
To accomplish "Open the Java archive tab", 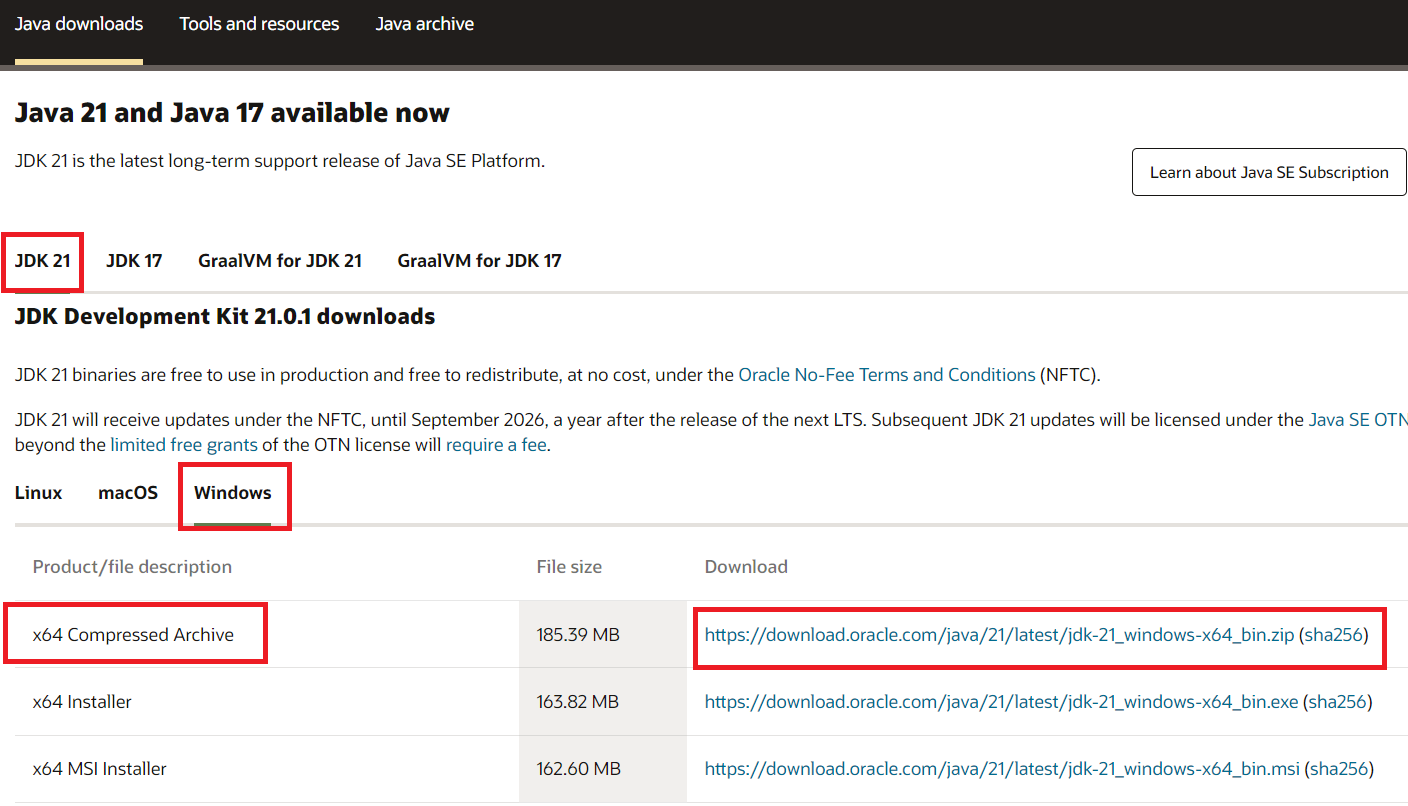I will click(x=425, y=24).
